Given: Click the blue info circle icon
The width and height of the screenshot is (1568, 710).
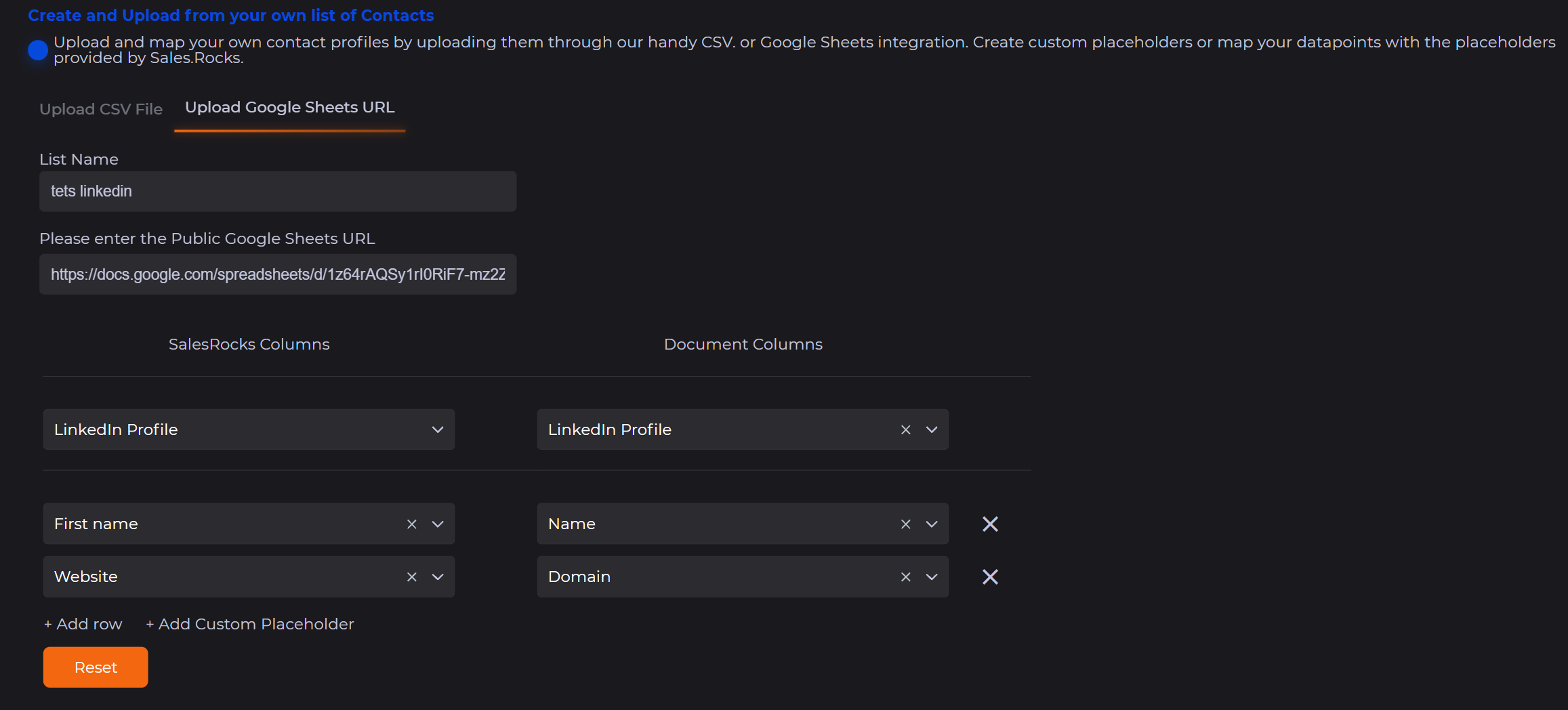Looking at the screenshot, I should (x=38, y=49).
